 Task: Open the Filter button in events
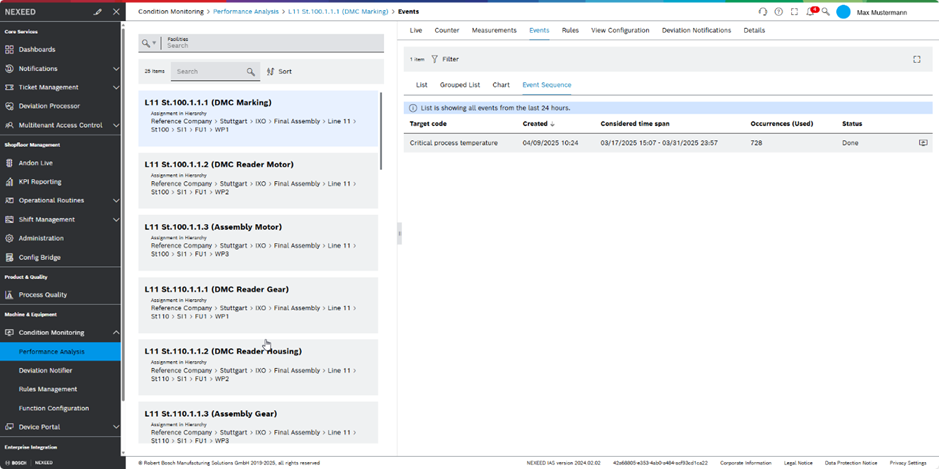(445, 59)
